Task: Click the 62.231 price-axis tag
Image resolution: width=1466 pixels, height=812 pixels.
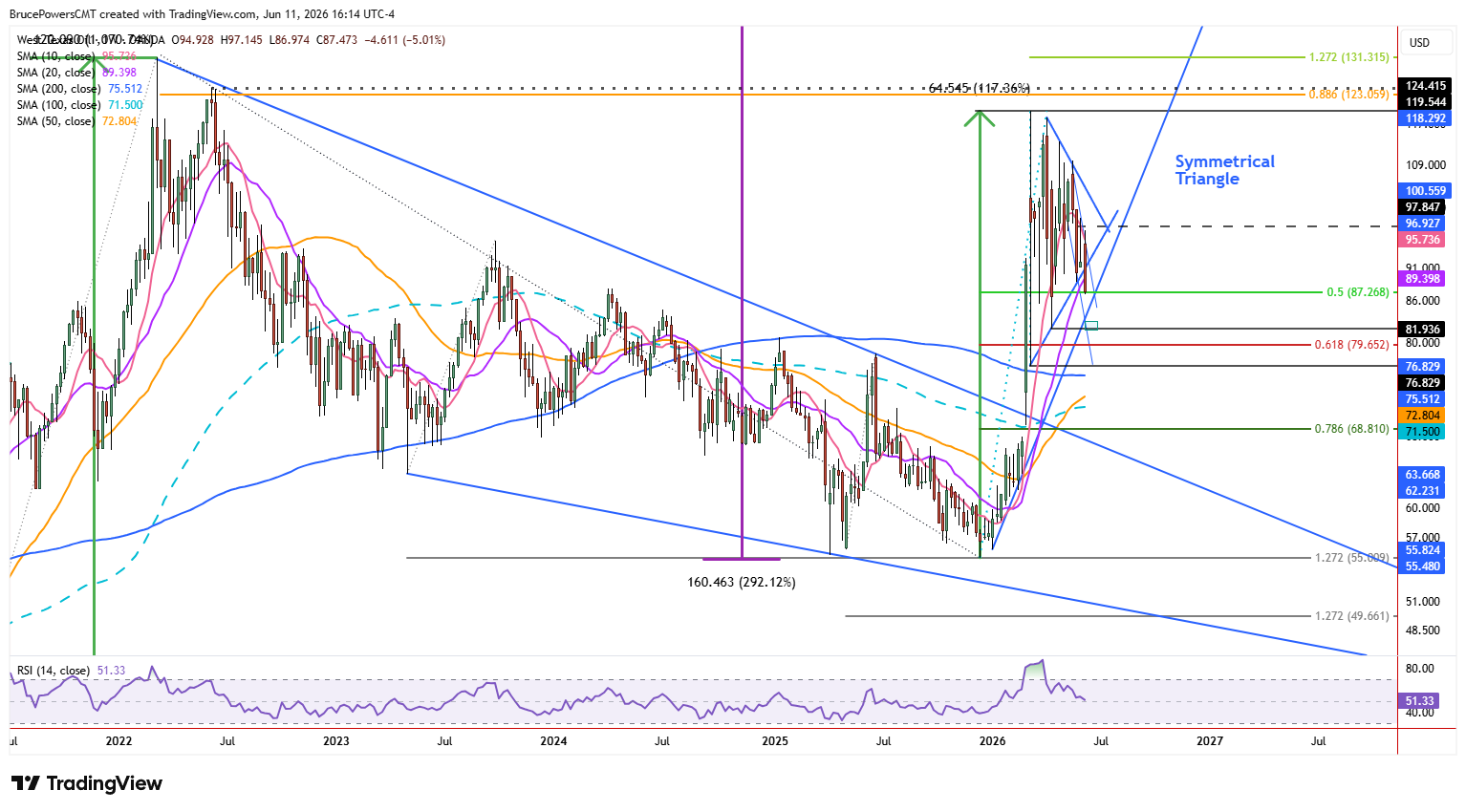Action: pyautogui.click(x=1422, y=491)
